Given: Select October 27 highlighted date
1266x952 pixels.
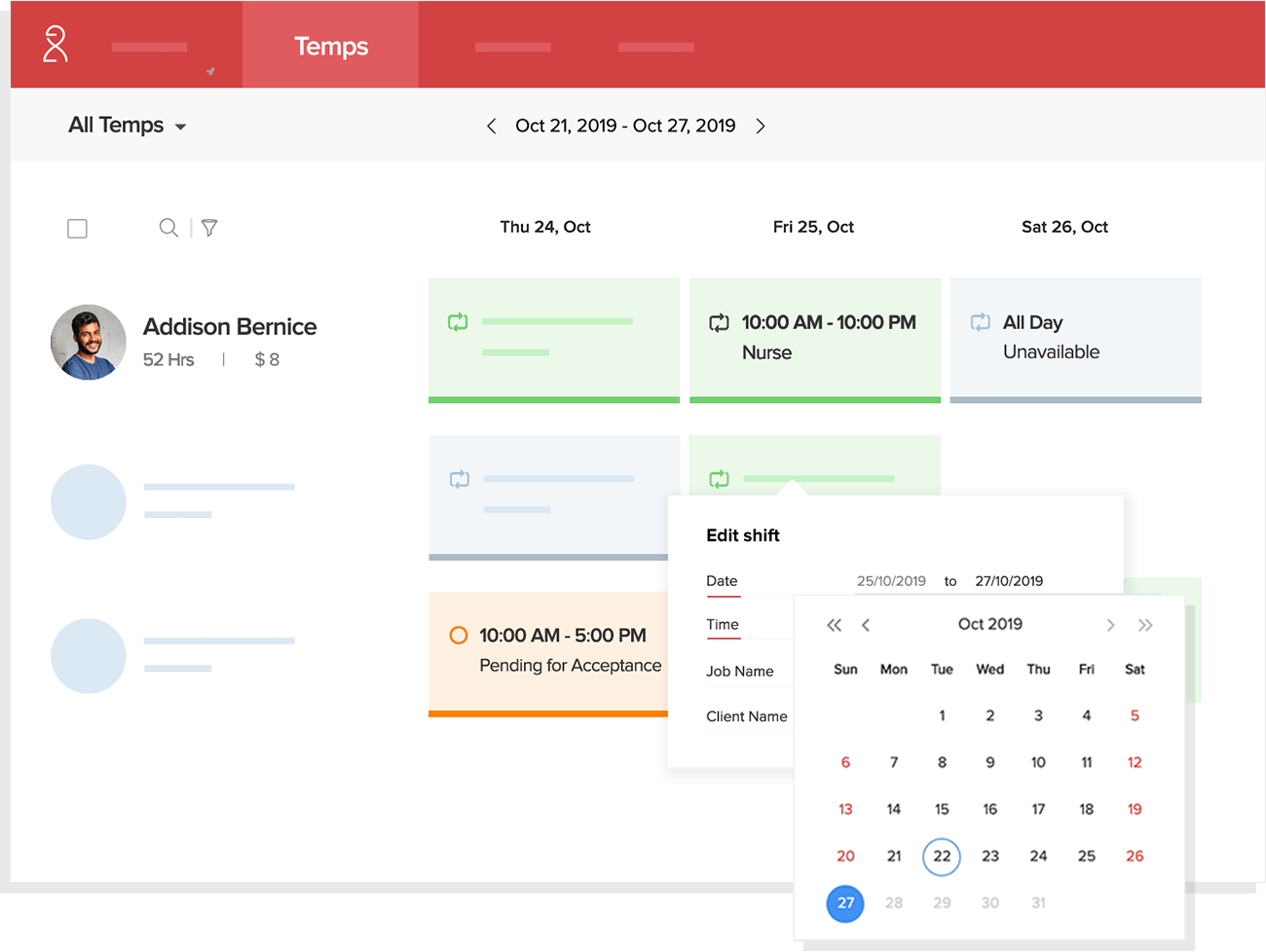Looking at the screenshot, I should coord(845,903).
